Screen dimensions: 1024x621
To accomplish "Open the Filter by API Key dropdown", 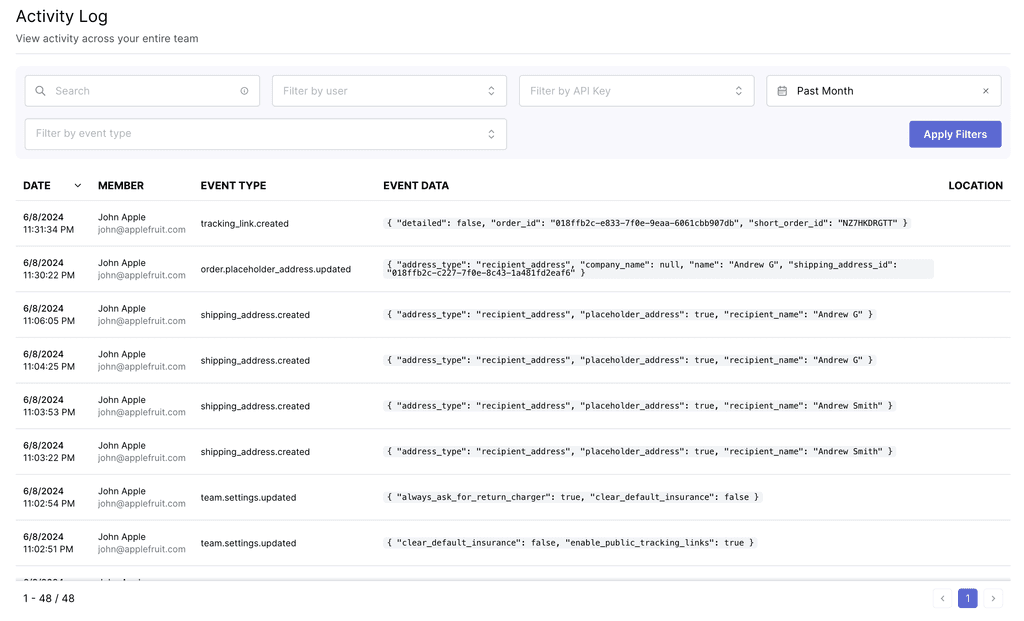I will click(x=637, y=91).
